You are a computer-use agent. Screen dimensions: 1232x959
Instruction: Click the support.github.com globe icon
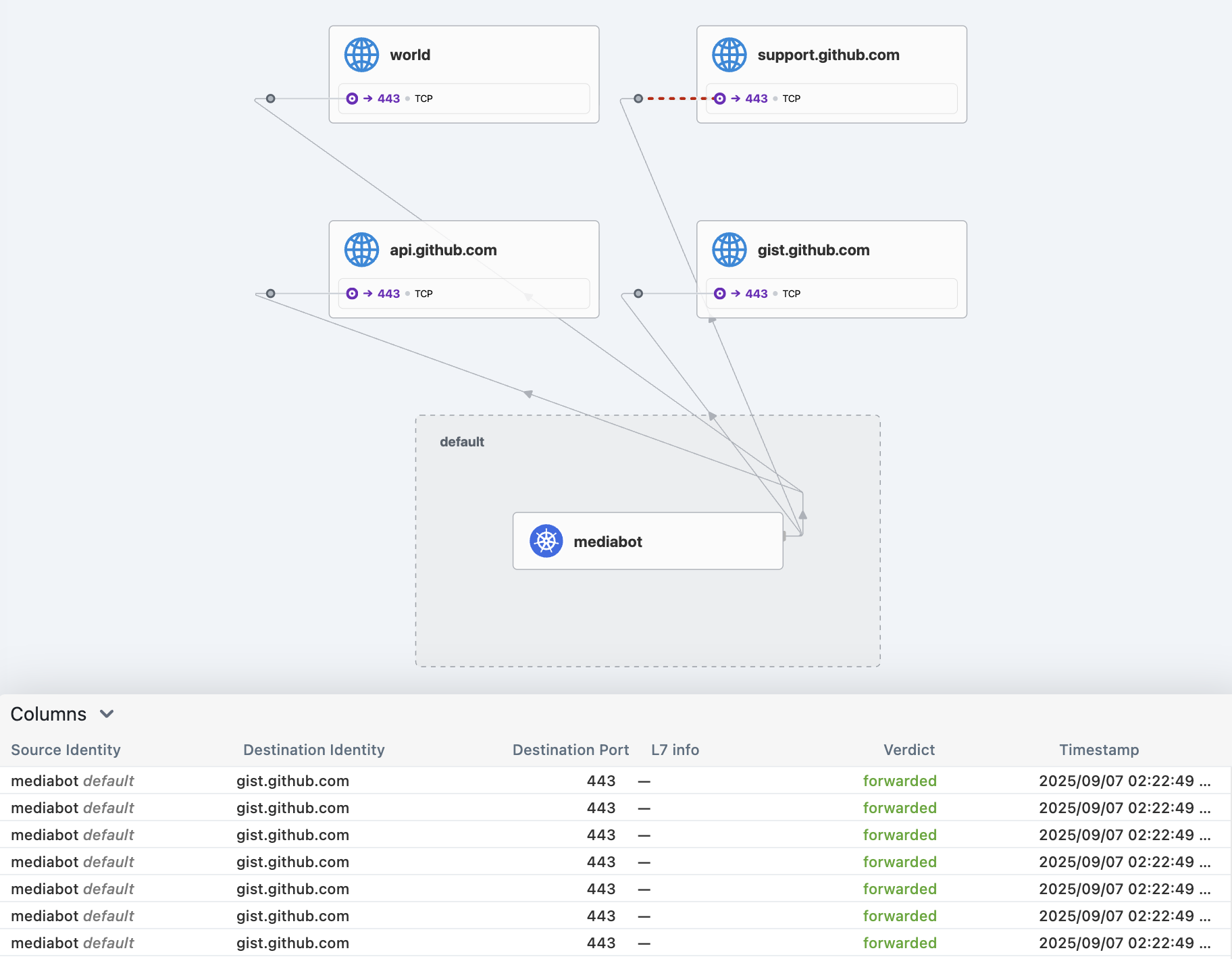729,55
